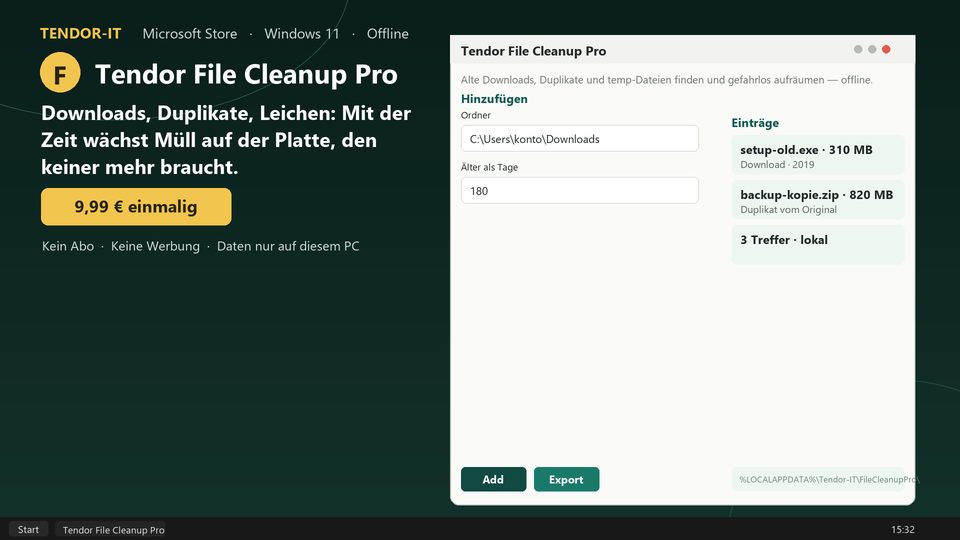Click the 3 Treffer · lokal summary card
Viewport: 960px width, 540px height.
coord(817,244)
